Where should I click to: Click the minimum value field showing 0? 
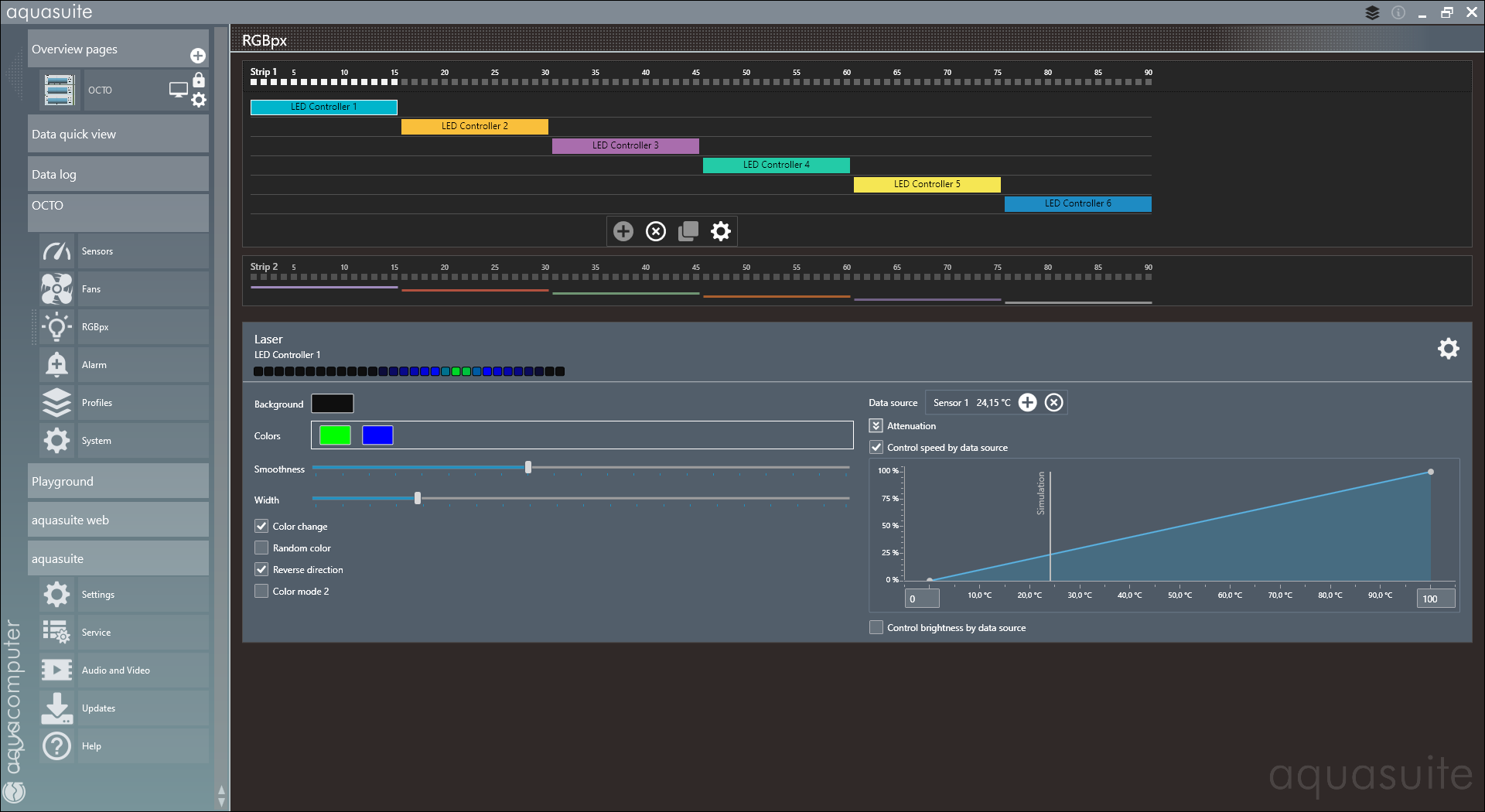click(922, 599)
